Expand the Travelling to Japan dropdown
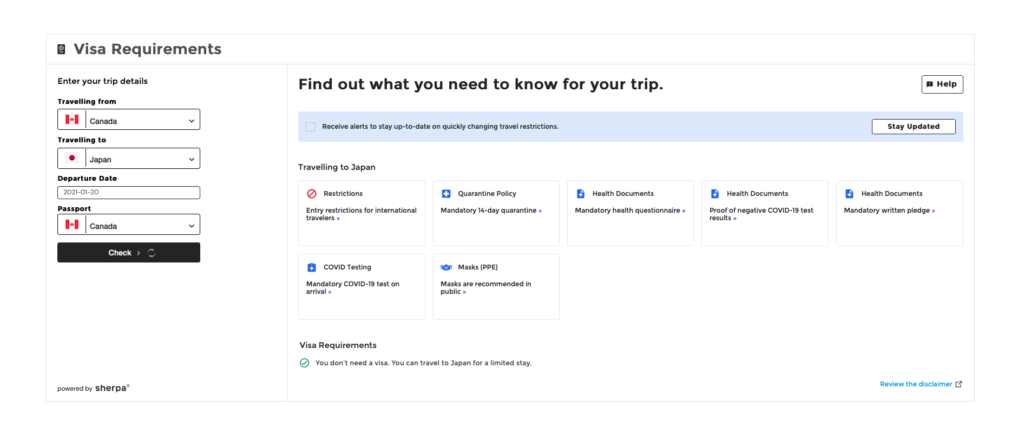Image resolution: width=1024 pixels, height=427 pixels. coord(142,158)
